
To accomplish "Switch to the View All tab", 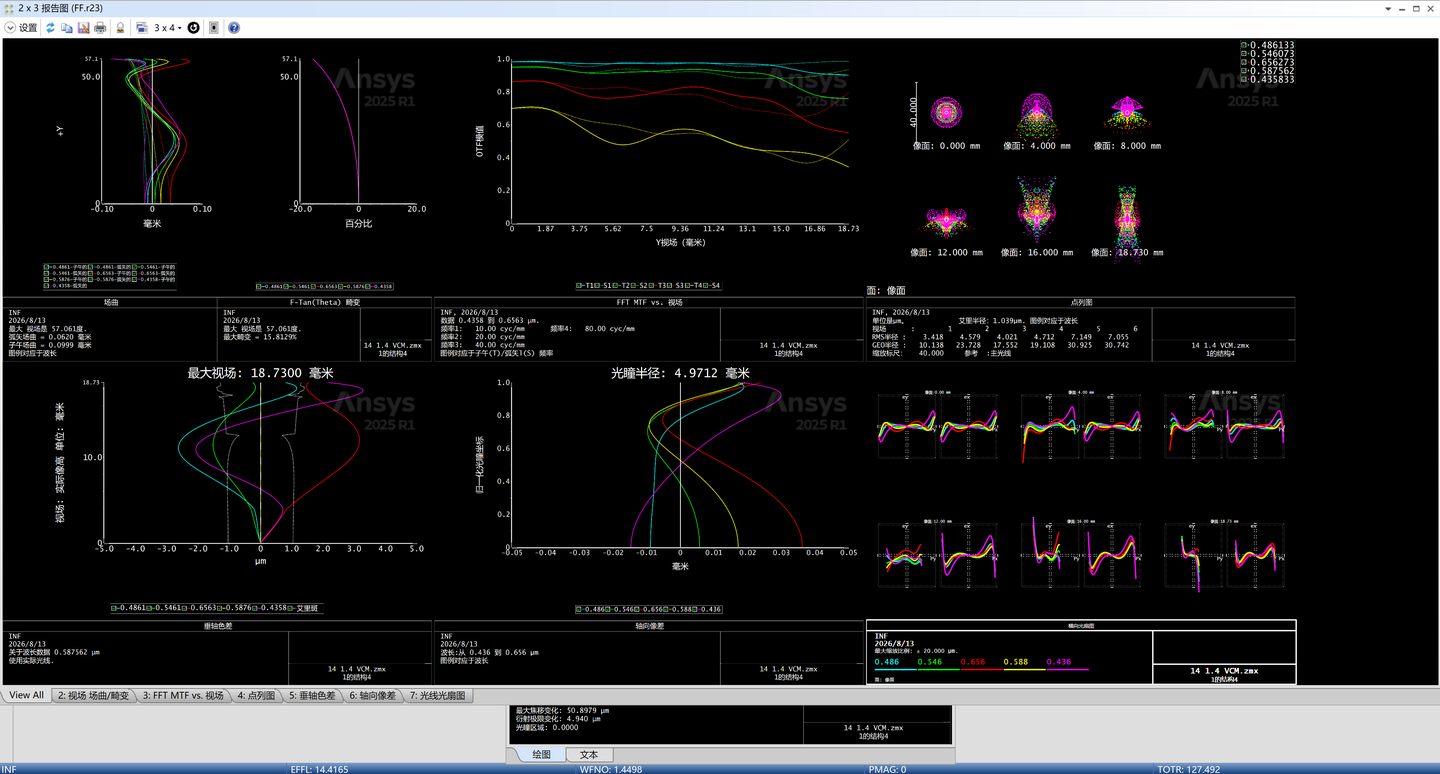I will pos(27,695).
